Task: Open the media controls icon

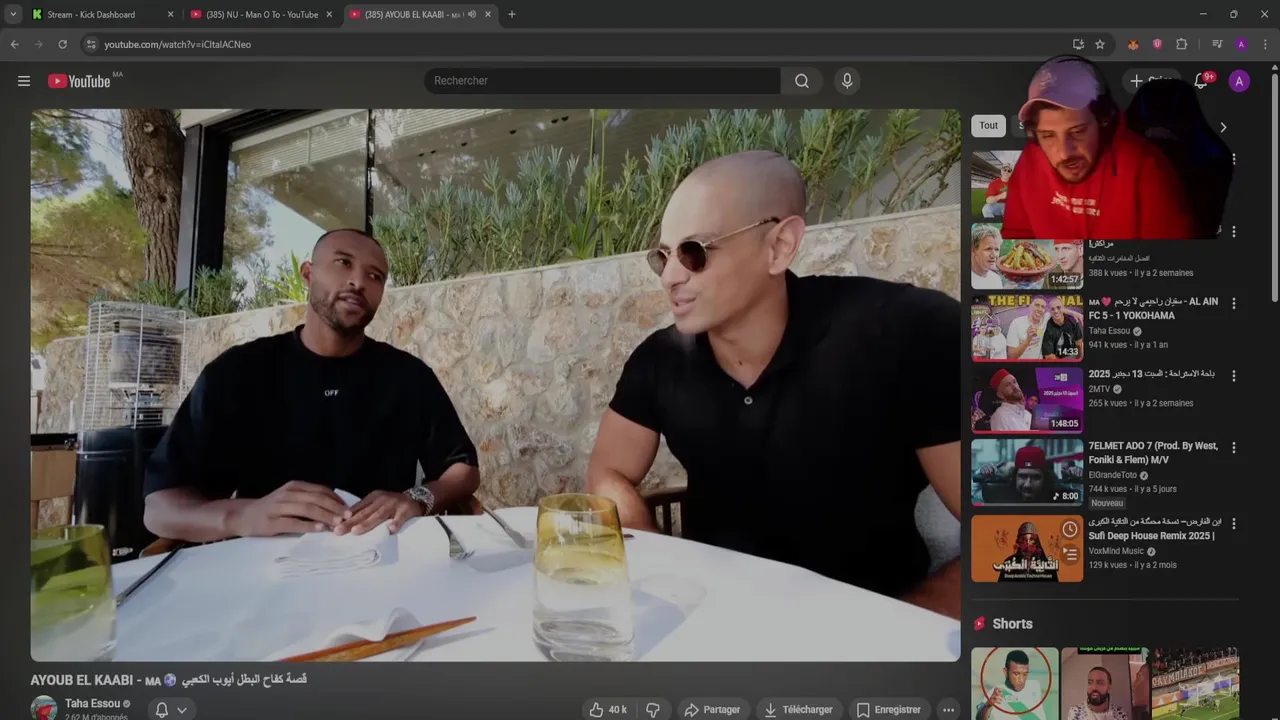Action: tap(1217, 44)
